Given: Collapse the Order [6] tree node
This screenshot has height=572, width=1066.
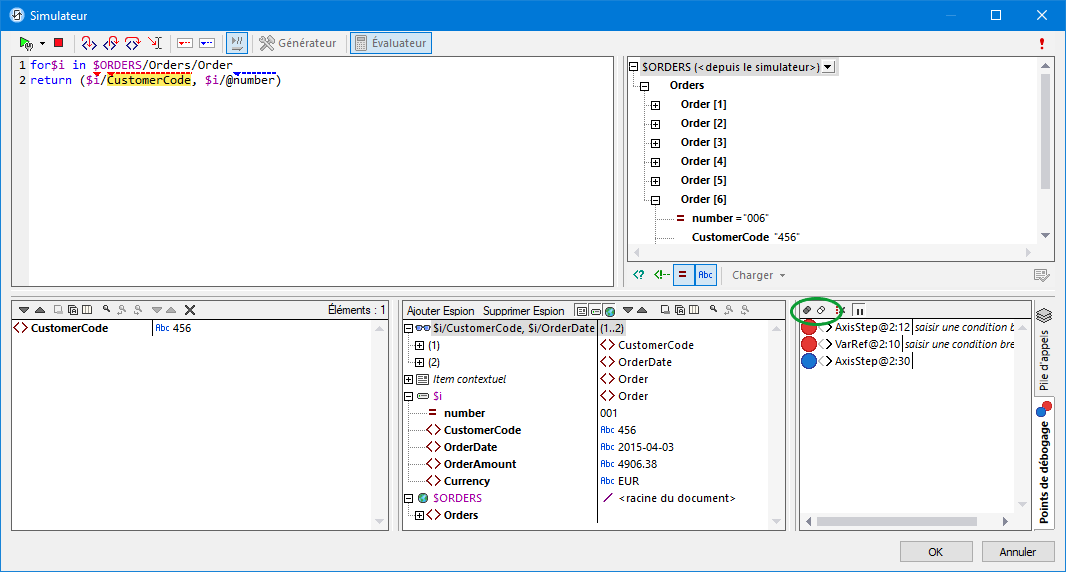Looking at the screenshot, I should tap(656, 200).
